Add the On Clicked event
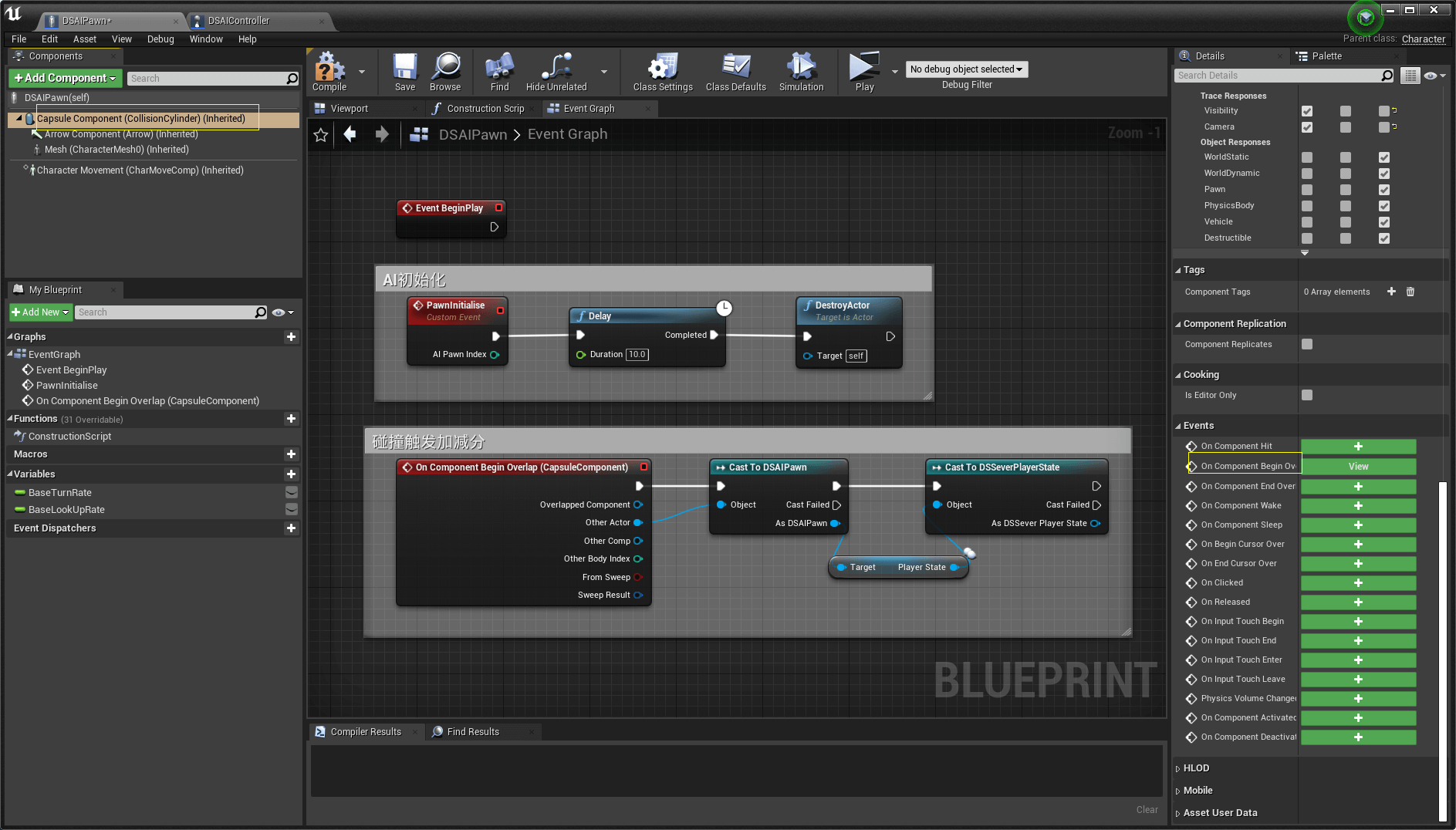 click(x=1358, y=583)
